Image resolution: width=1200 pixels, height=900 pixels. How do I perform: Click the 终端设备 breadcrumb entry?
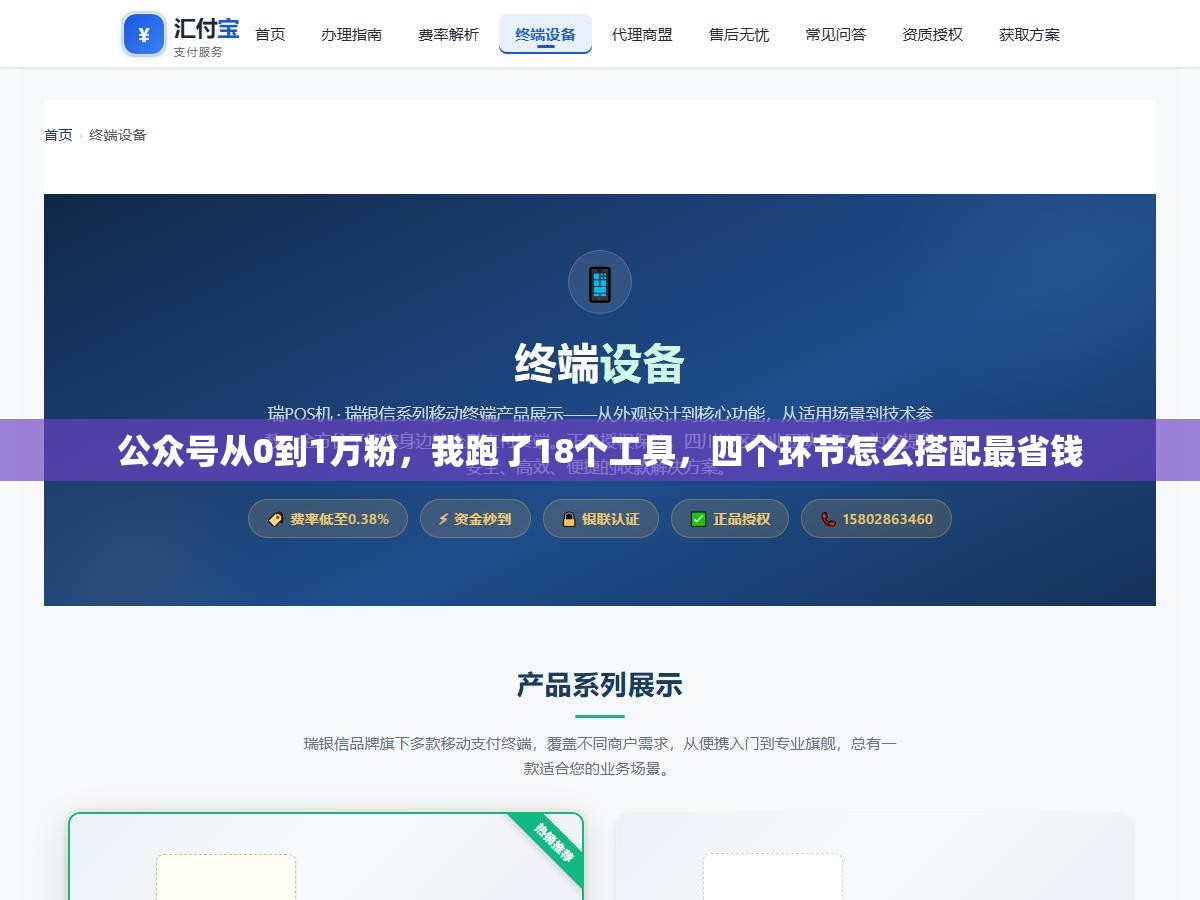(118, 135)
